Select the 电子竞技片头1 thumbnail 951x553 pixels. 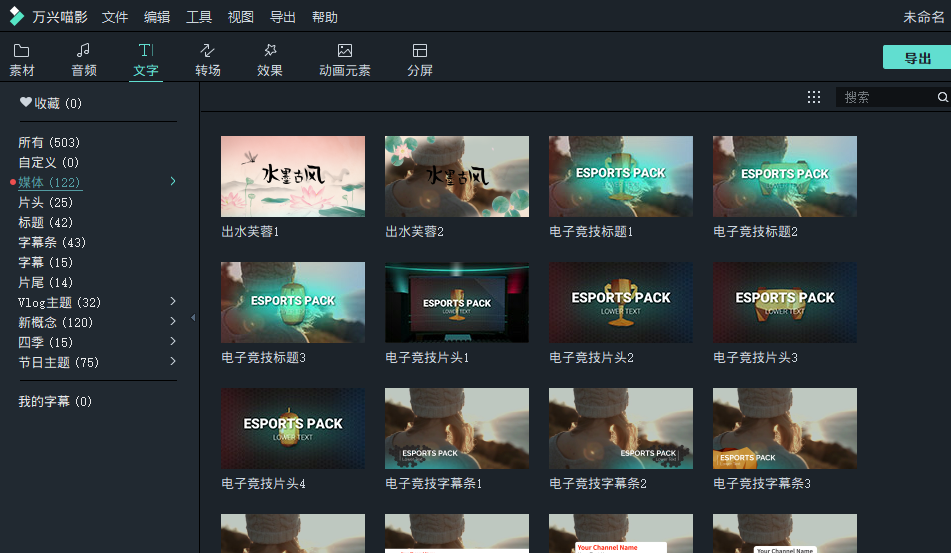coord(457,303)
